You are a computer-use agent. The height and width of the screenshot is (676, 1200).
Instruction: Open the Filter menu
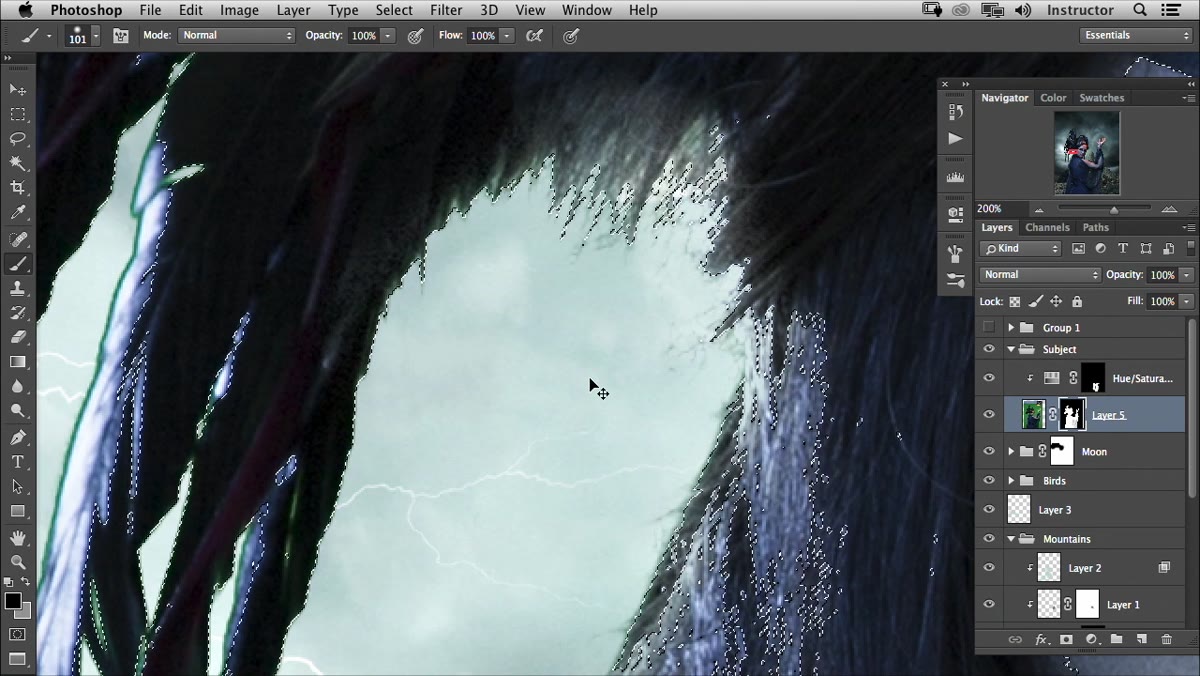coord(446,10)
